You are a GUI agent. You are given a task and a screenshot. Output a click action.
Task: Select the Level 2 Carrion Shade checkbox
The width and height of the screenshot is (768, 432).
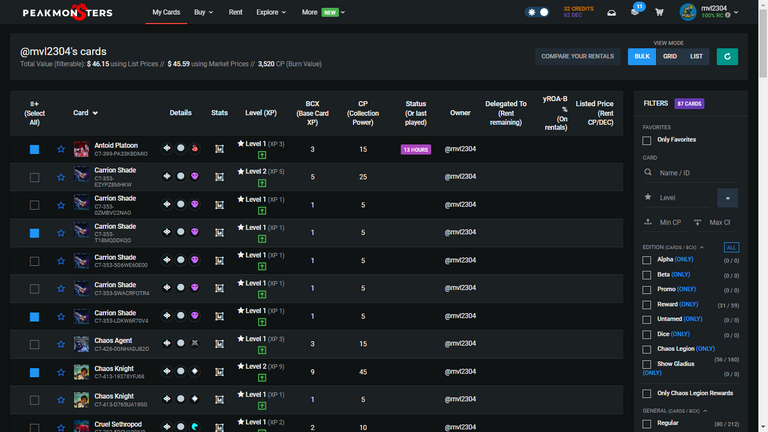point(34,177)
